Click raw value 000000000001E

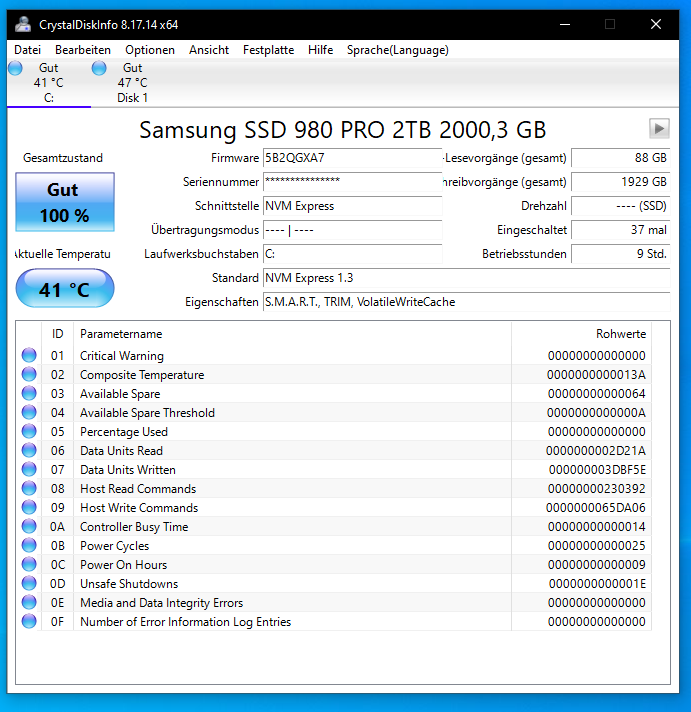pos(597,583)
